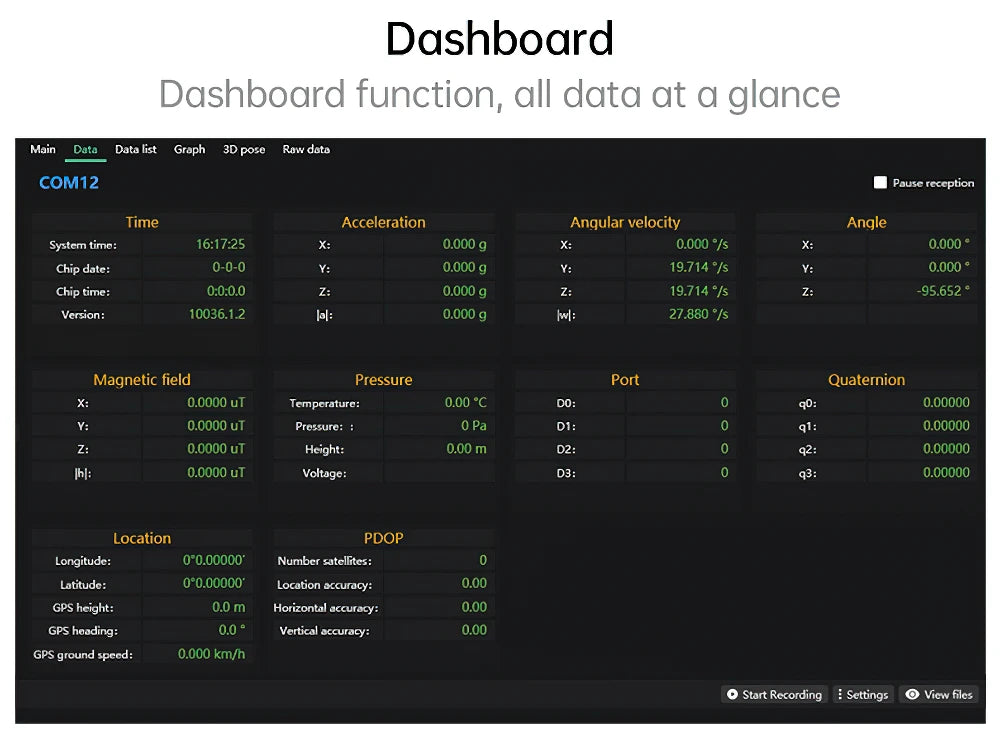Screen dimensions: 1000x735
Task: Select the Chip date value 0-0-0
Action: [x=228, y=267]
